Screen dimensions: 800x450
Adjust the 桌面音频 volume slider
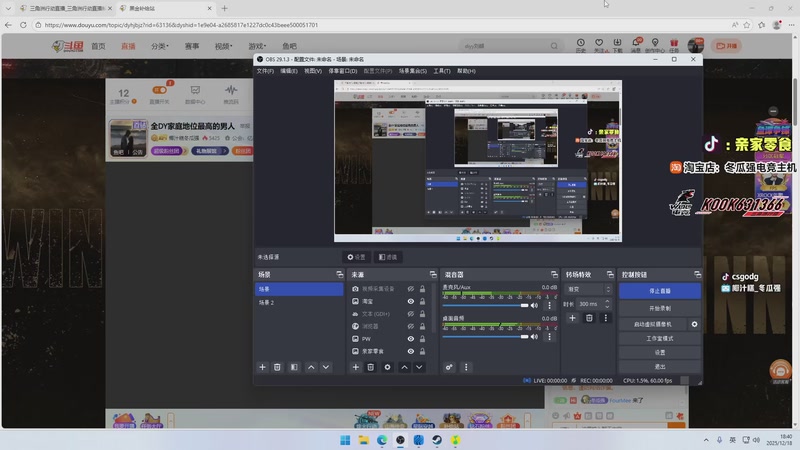pyautogui.click(x=485, y=337)
